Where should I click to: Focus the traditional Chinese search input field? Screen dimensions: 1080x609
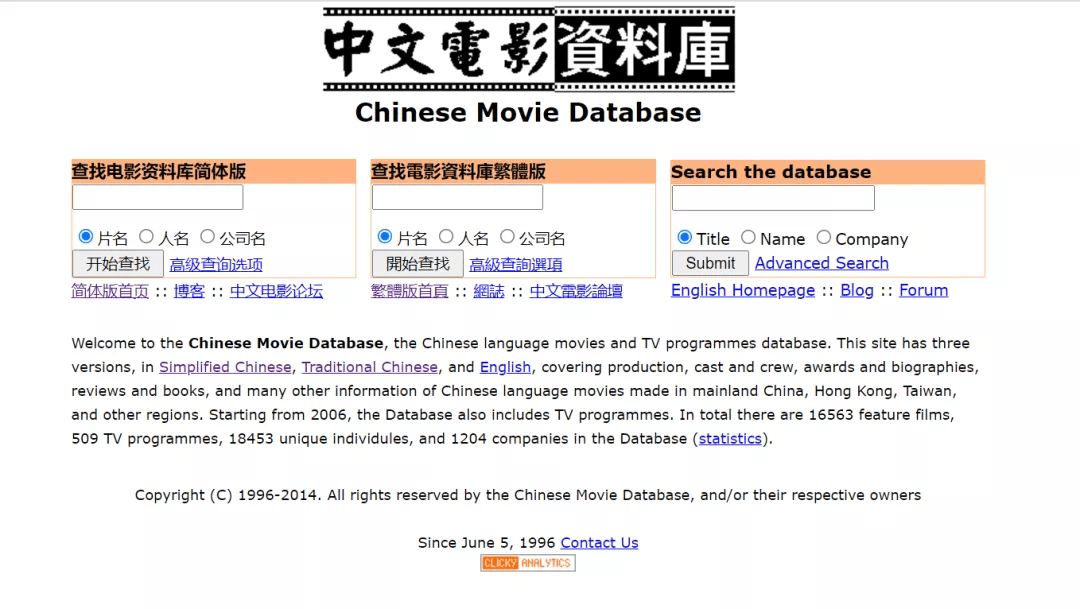(x=457, y=197)
